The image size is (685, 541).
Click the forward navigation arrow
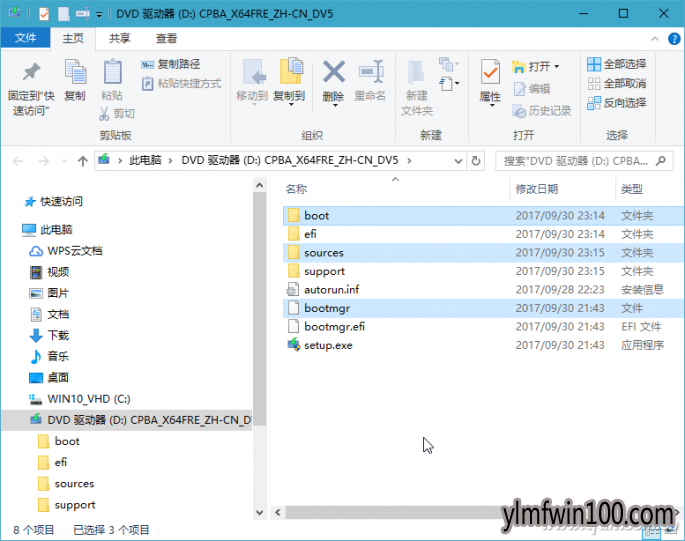[44, 162]
